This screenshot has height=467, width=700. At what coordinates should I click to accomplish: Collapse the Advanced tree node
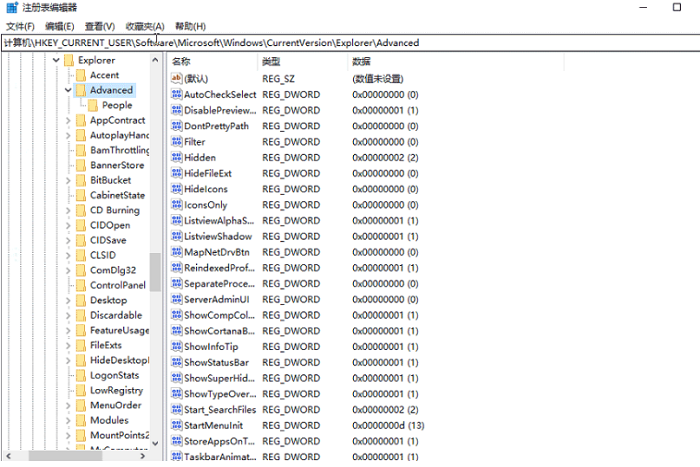(x=67, y=90)
